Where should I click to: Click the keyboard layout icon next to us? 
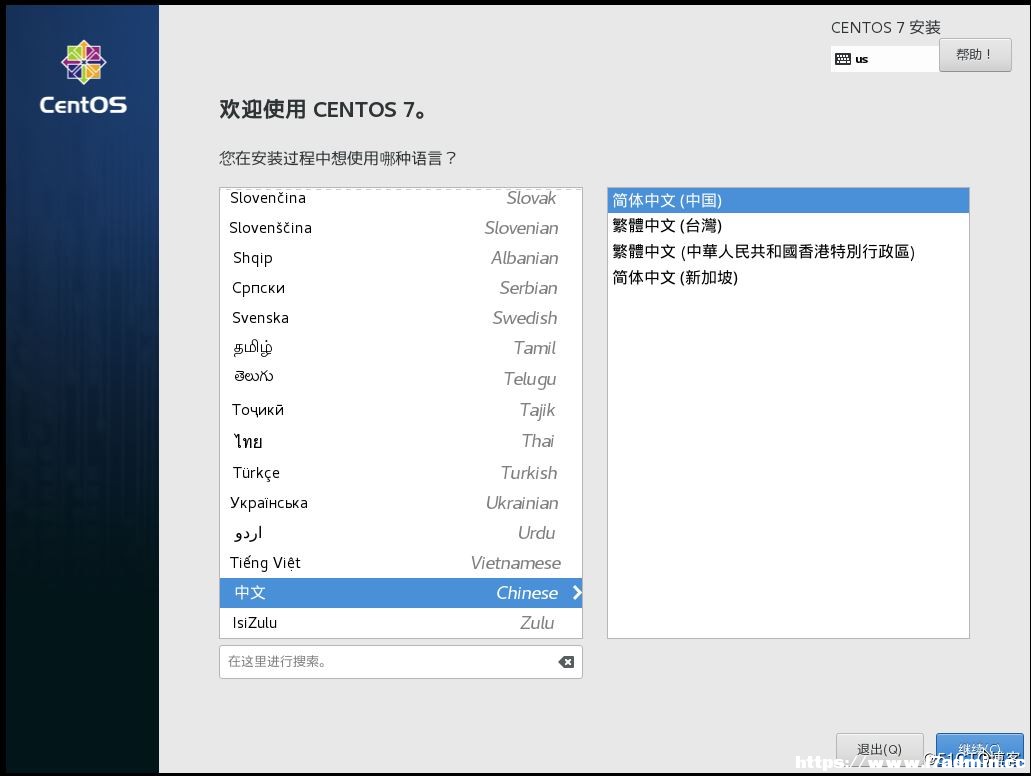click(x=842, y=59)
